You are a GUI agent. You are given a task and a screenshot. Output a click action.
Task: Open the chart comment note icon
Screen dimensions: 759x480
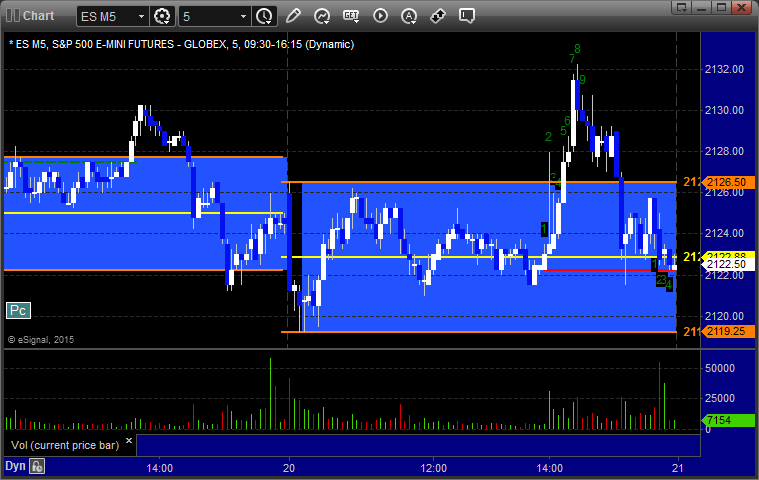[467, 16]
